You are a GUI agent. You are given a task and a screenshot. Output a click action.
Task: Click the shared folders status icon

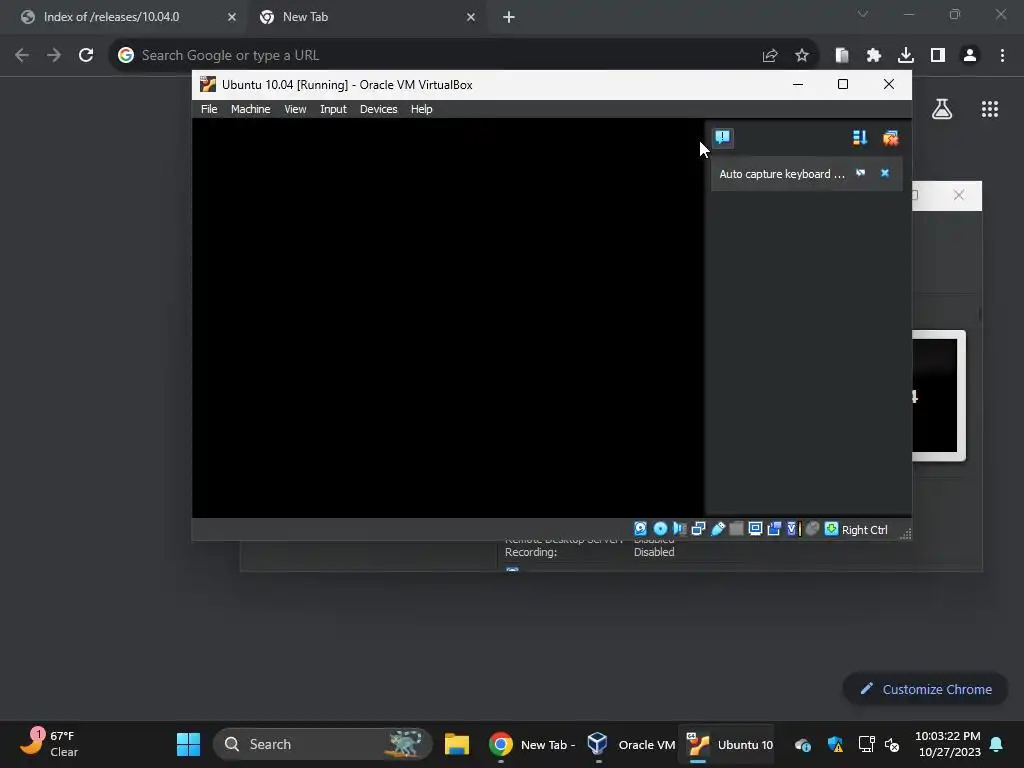[x=736, y=529]
